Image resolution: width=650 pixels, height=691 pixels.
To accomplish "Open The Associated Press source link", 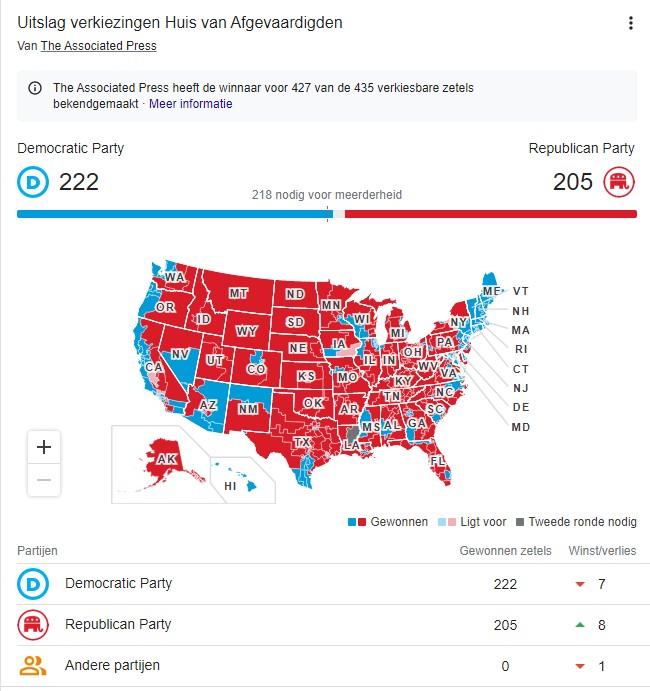I will 98,46.
